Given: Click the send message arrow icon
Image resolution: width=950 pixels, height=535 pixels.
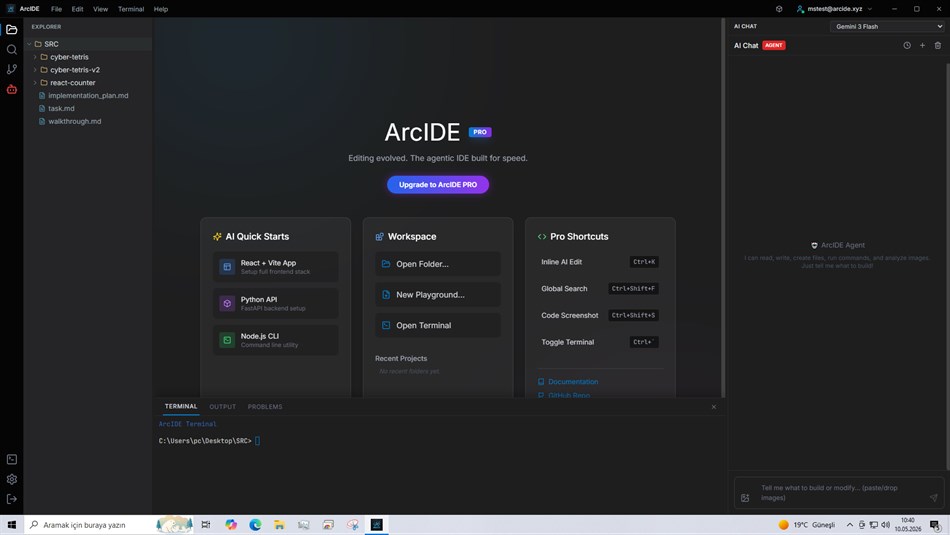Looking at the screenshot, I should (x=933, y=497).
